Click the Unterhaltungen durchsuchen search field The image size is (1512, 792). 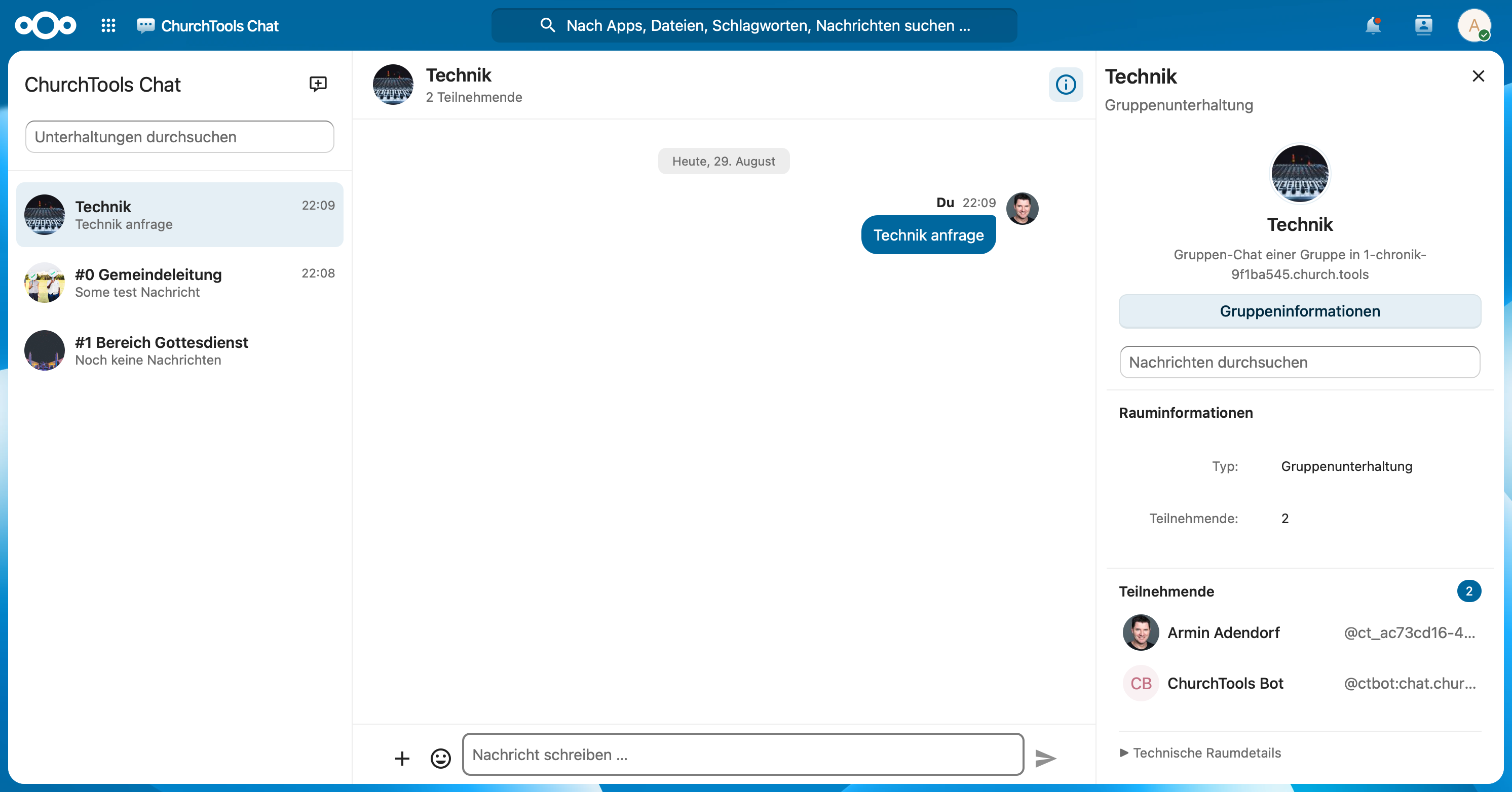(x=179, y=137)
